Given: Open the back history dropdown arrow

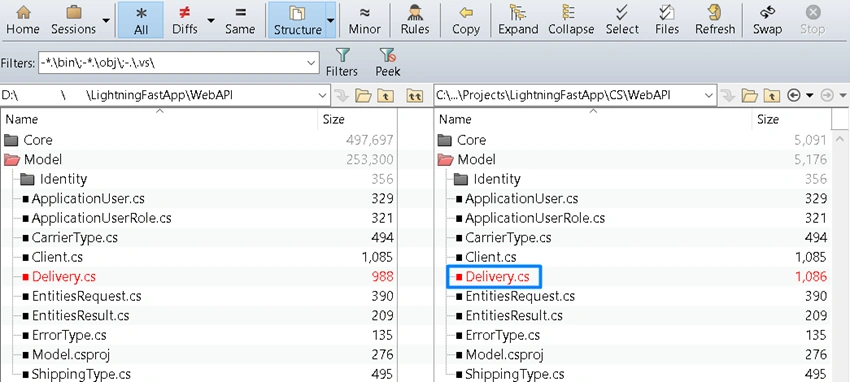Looking at the screenshot, I should pos(810,96).
